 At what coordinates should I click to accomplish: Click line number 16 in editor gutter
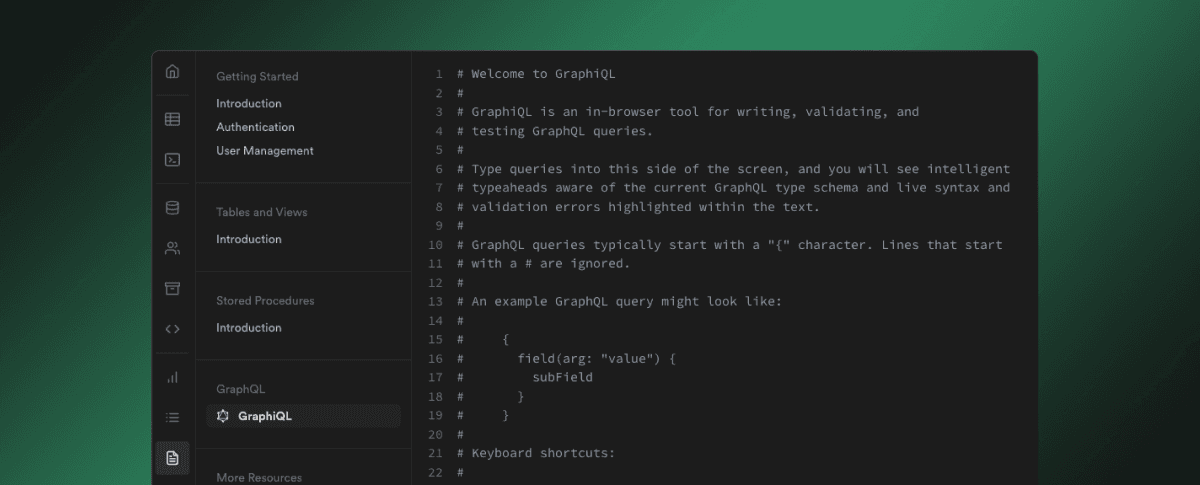click(435, 358)
